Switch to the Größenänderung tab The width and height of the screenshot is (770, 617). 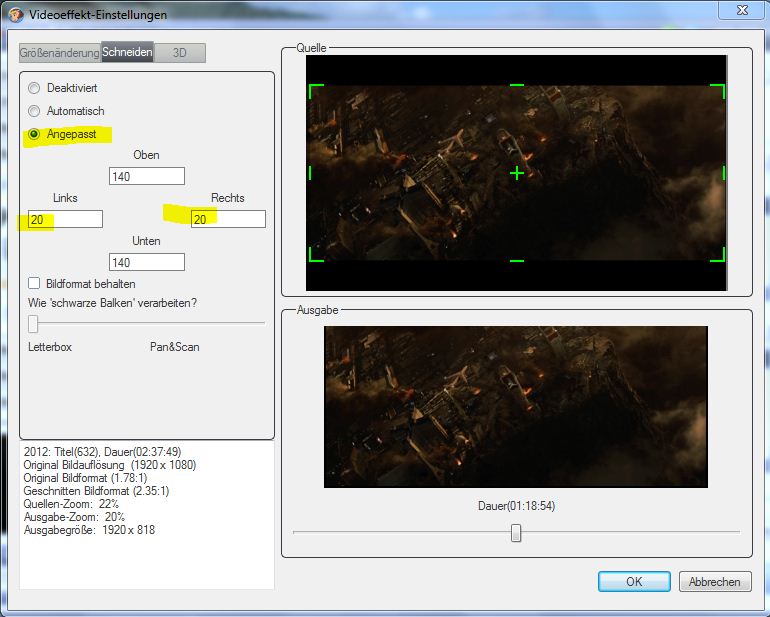click(x=59, y=53)
